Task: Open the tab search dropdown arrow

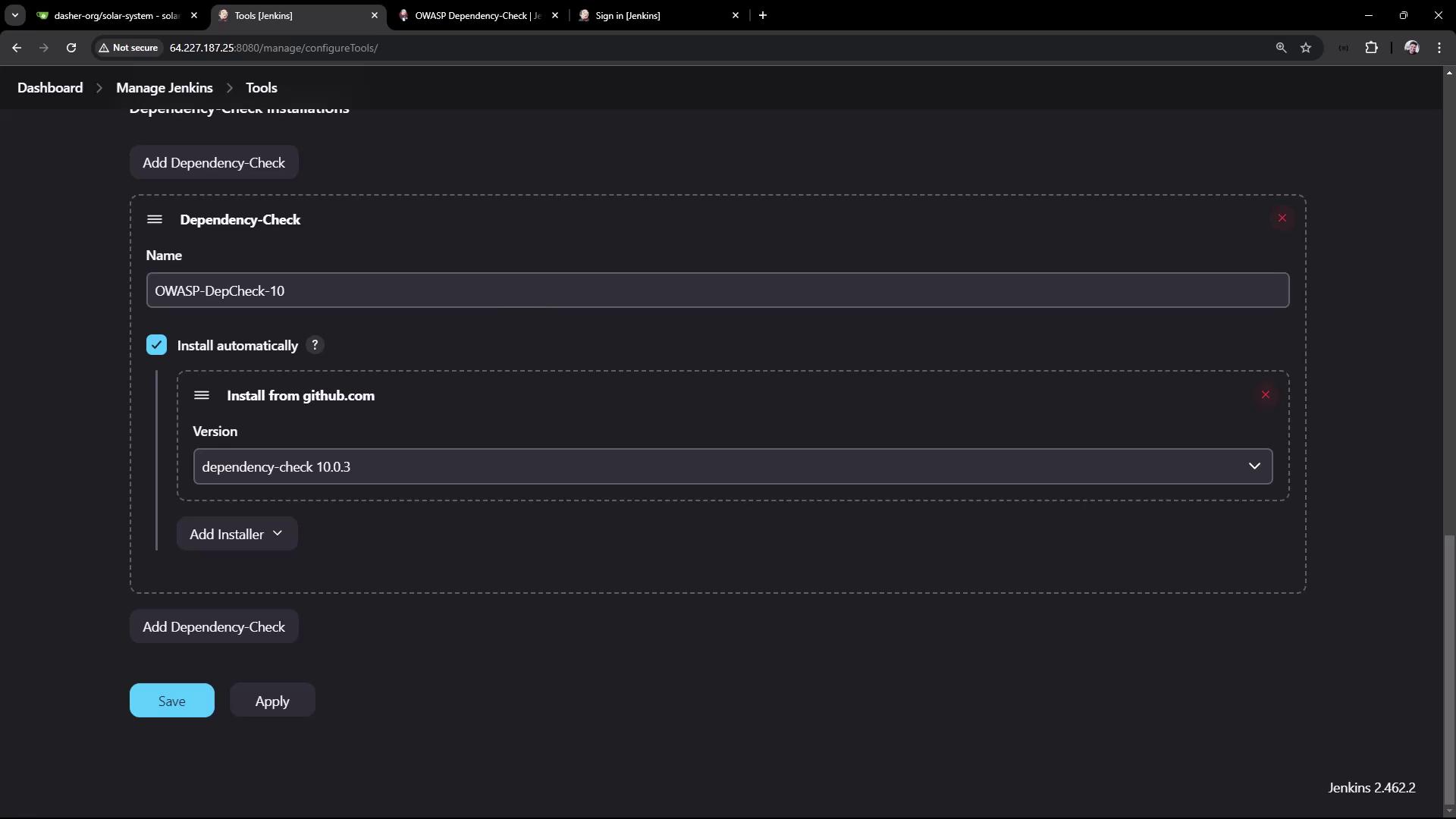Action: [14, 15]
